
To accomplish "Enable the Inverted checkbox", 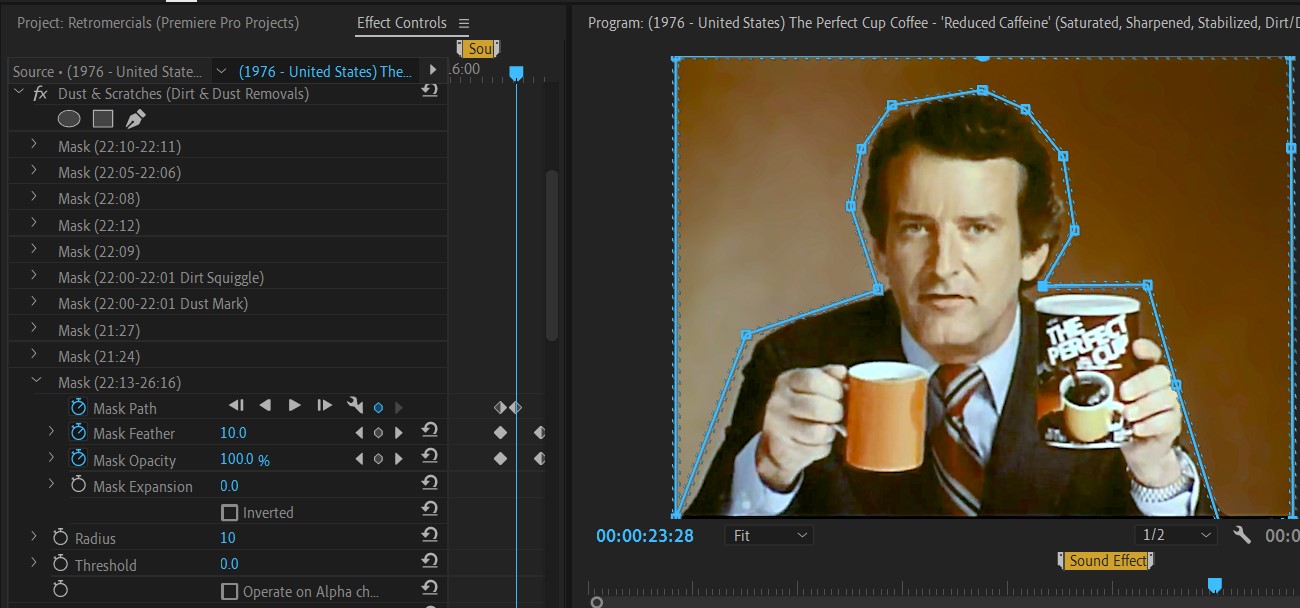I will click(230, 512).
